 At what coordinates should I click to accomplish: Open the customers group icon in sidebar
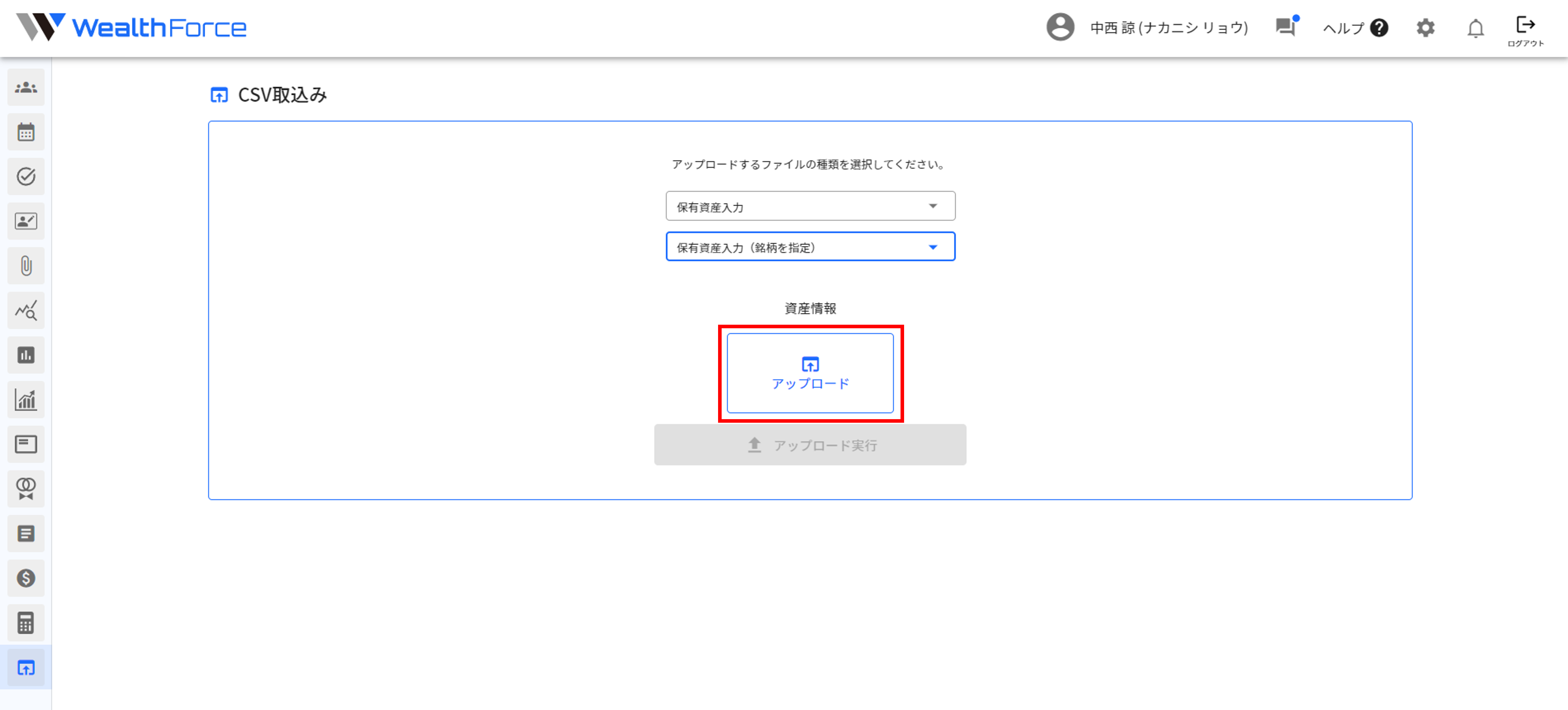[26, 88]
